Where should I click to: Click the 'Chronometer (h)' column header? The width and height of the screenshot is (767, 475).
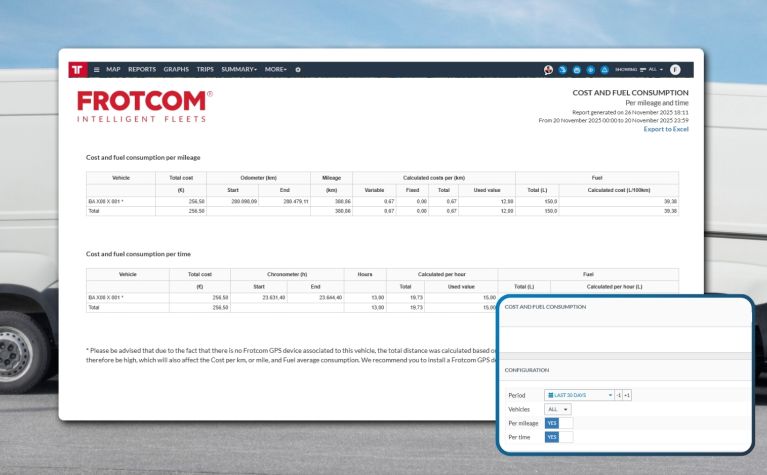coord(287,274)
